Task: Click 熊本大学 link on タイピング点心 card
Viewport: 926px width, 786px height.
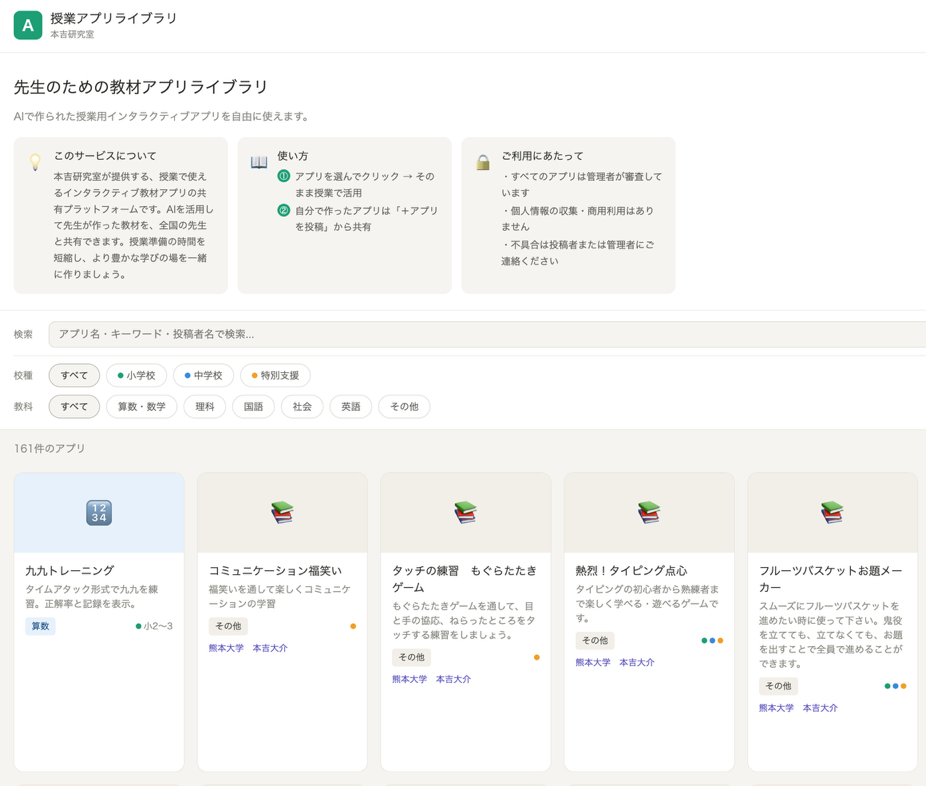Action: [593, 663]
